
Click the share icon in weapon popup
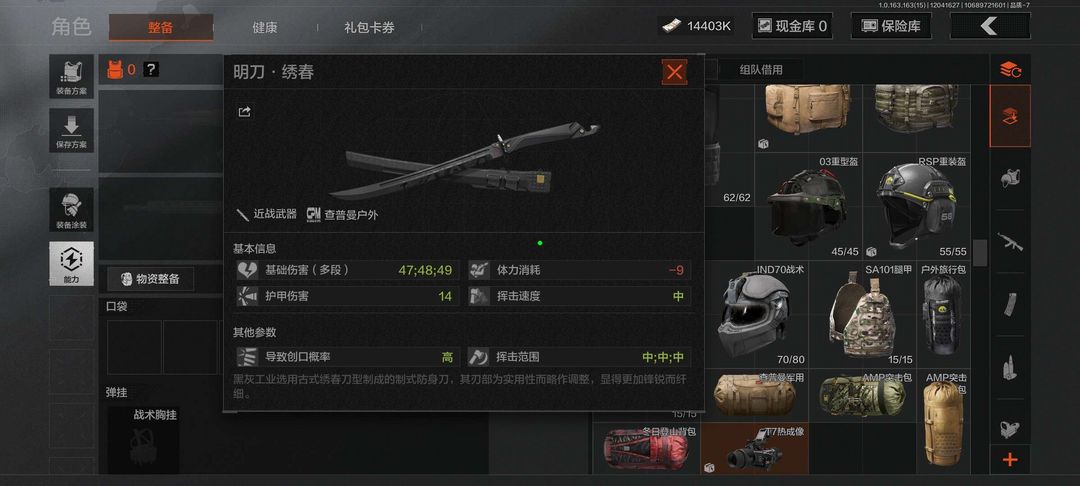[x=244, y=112]
